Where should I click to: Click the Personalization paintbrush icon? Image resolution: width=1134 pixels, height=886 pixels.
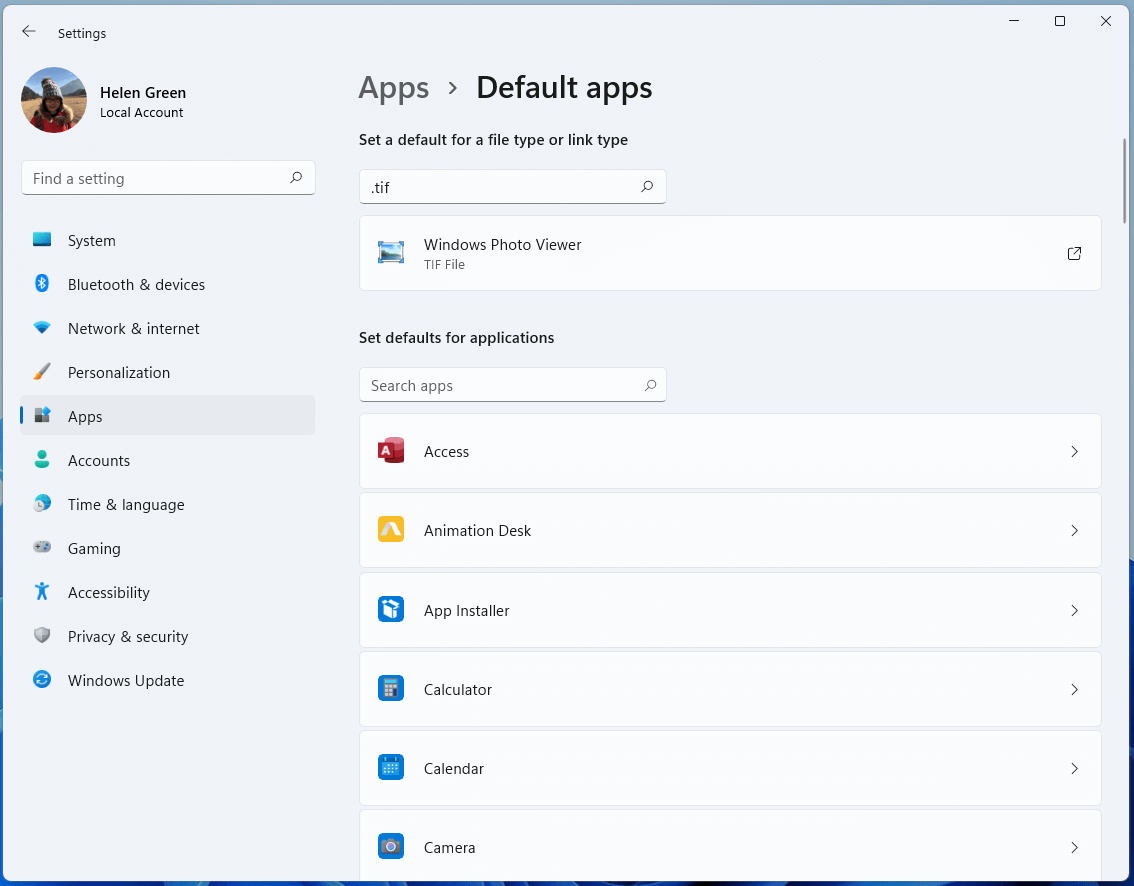42,372
